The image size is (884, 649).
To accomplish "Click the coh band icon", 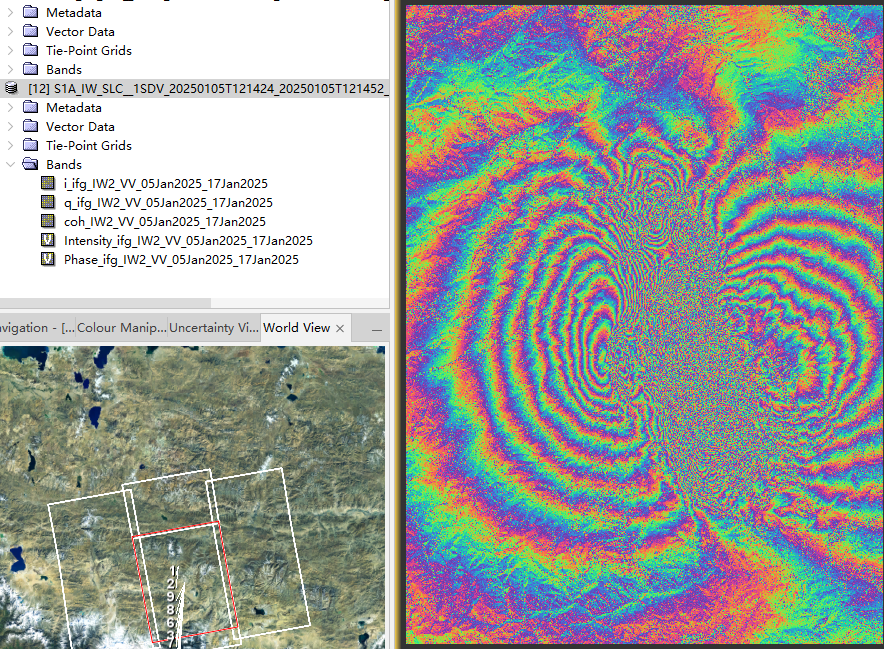I will click(x=48, y=220).
